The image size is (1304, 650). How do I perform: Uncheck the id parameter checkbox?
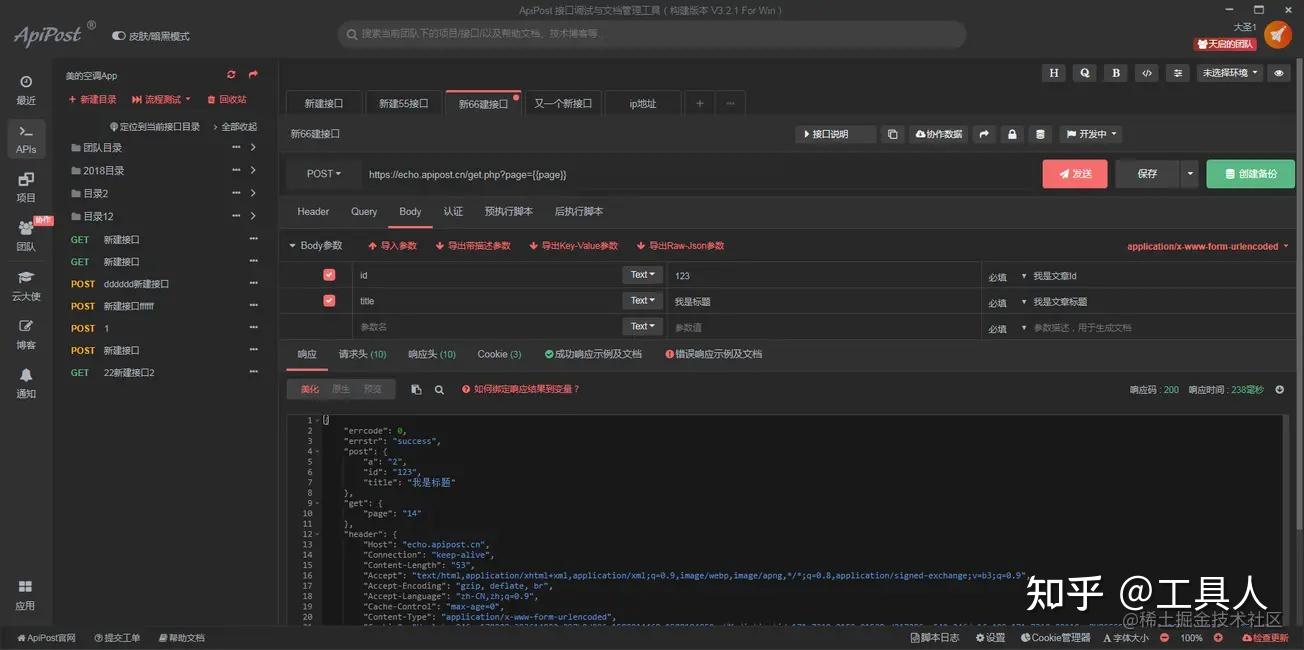coord(328,273)
